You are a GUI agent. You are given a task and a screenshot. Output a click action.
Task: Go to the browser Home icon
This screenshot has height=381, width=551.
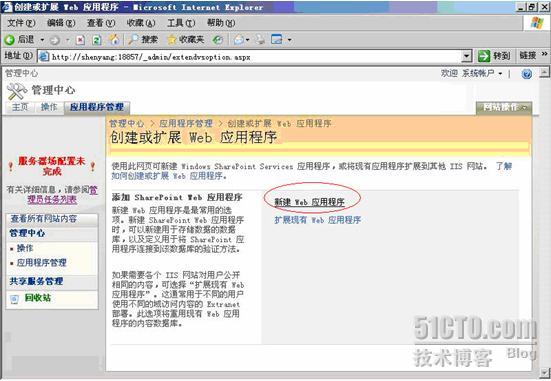pyautogui.click(x=114, y=40)
